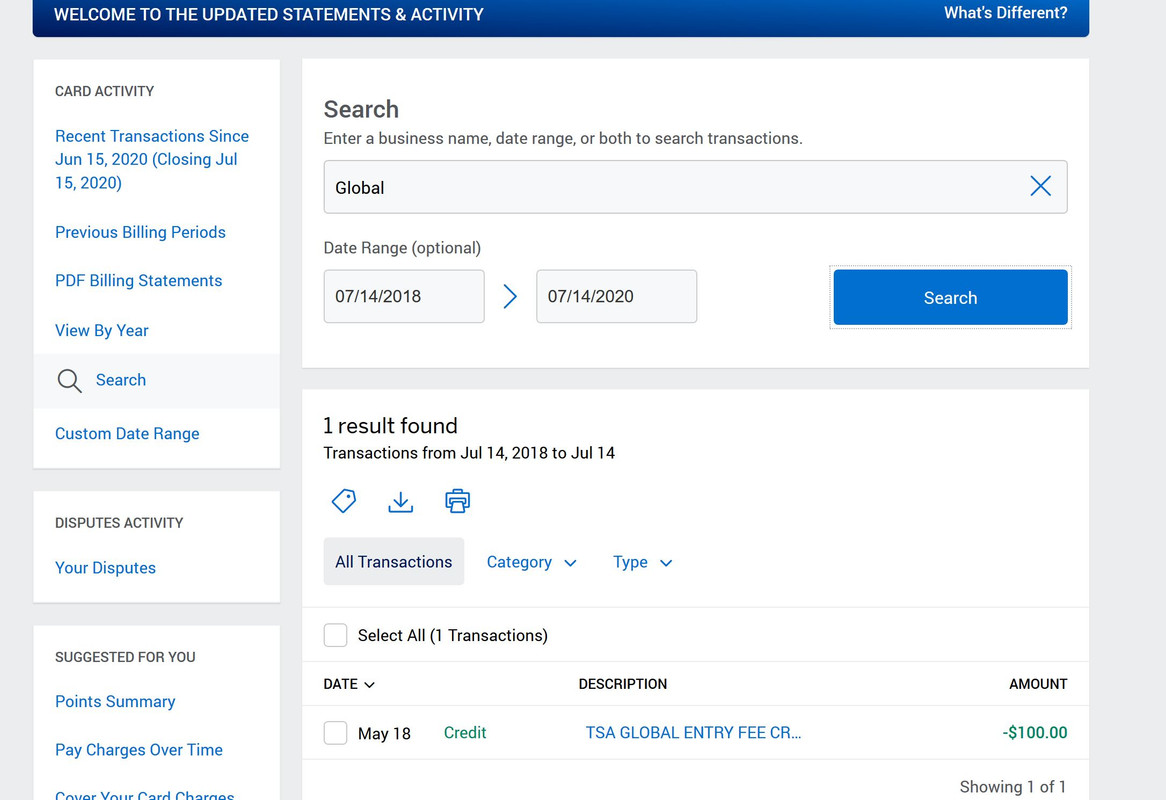Sort by the DATE column header arrow
This screenshot has height=800, width=1166.
(x=370, y=684)
